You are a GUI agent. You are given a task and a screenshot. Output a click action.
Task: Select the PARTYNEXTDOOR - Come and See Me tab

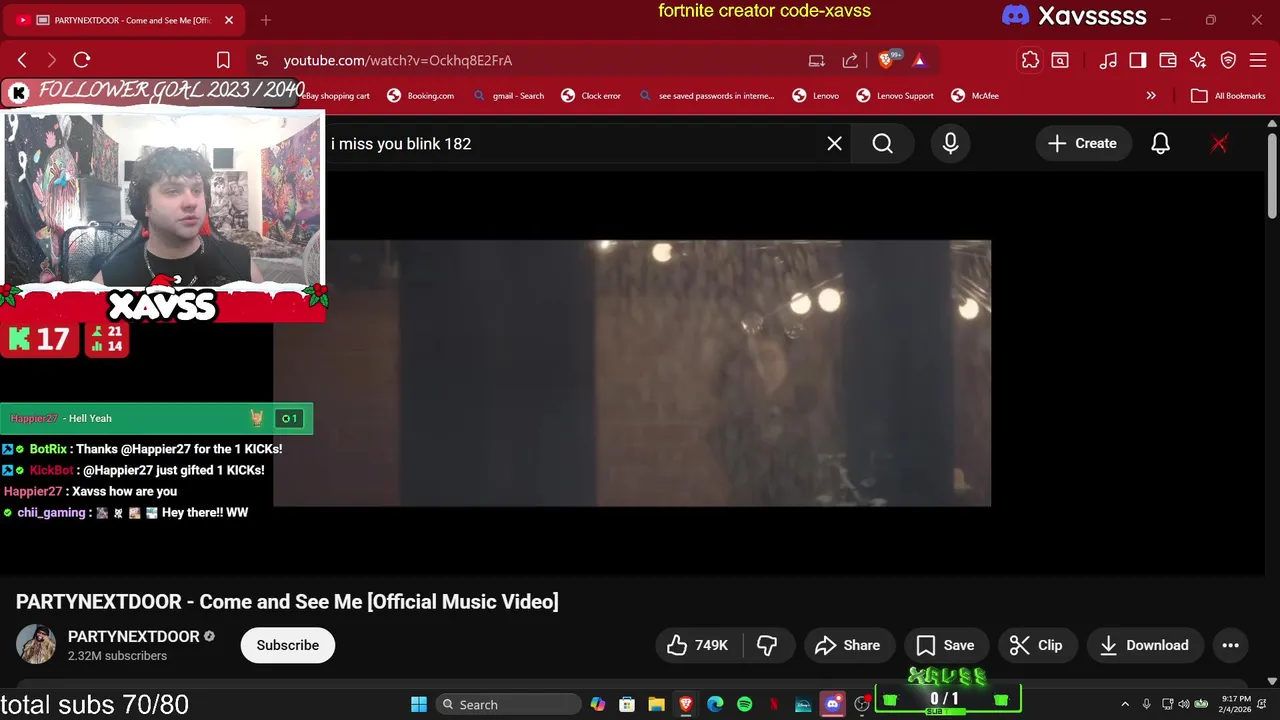click(123, 20)
